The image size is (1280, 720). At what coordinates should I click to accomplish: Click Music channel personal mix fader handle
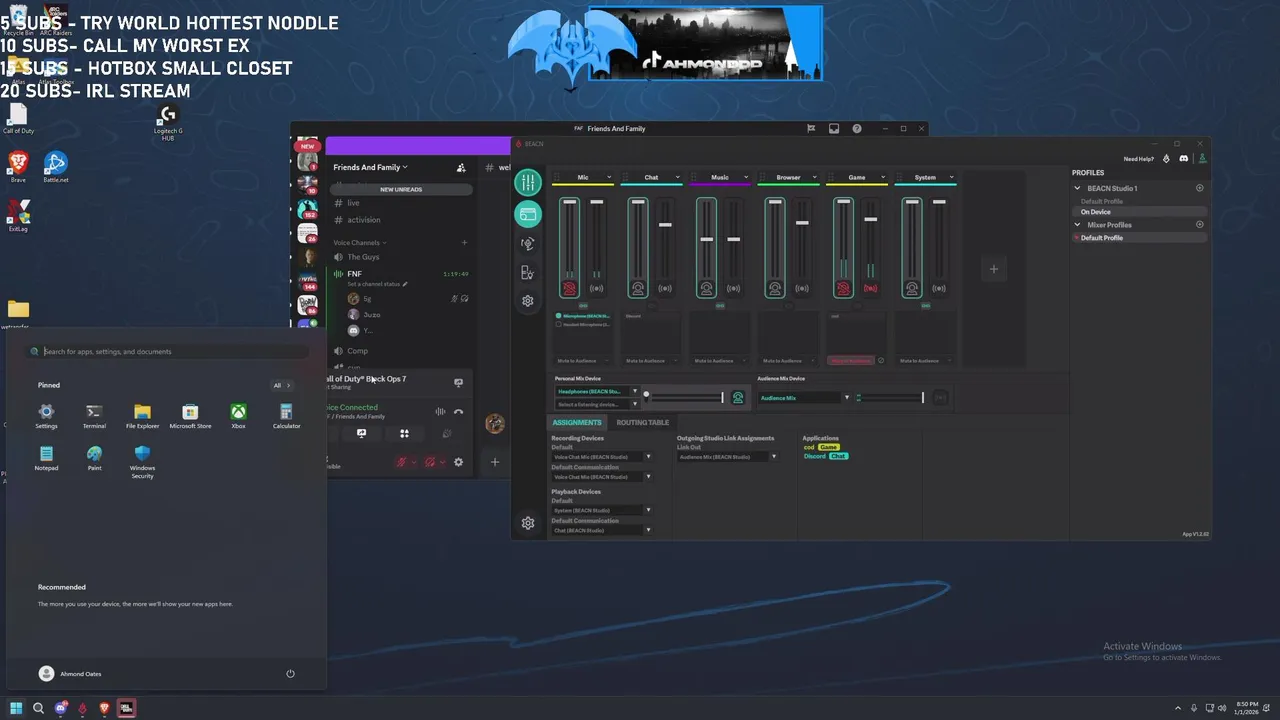tap(706, 239)
